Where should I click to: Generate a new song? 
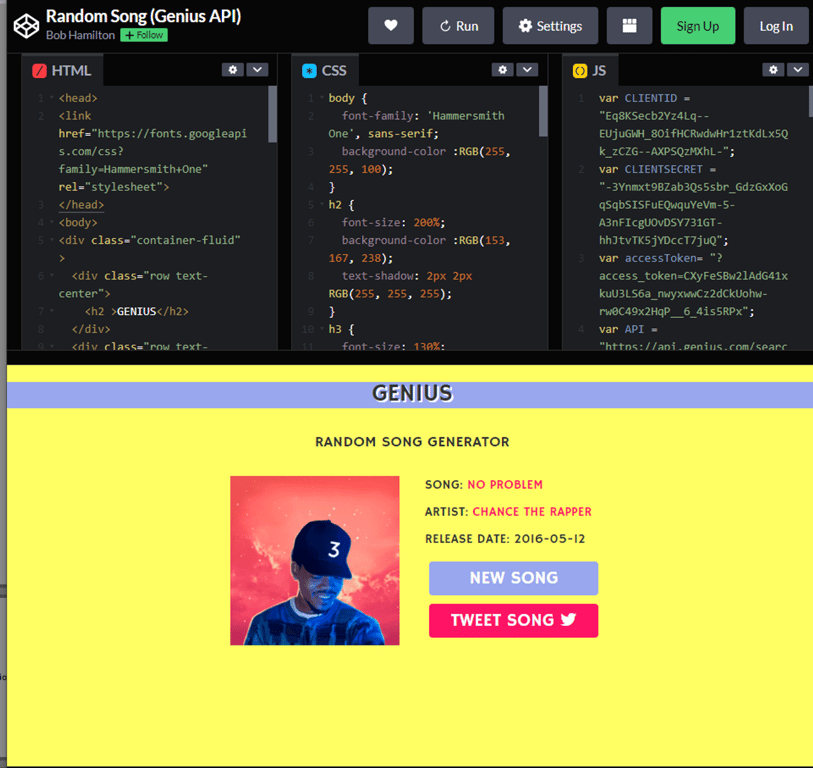[x=513, y=578]
